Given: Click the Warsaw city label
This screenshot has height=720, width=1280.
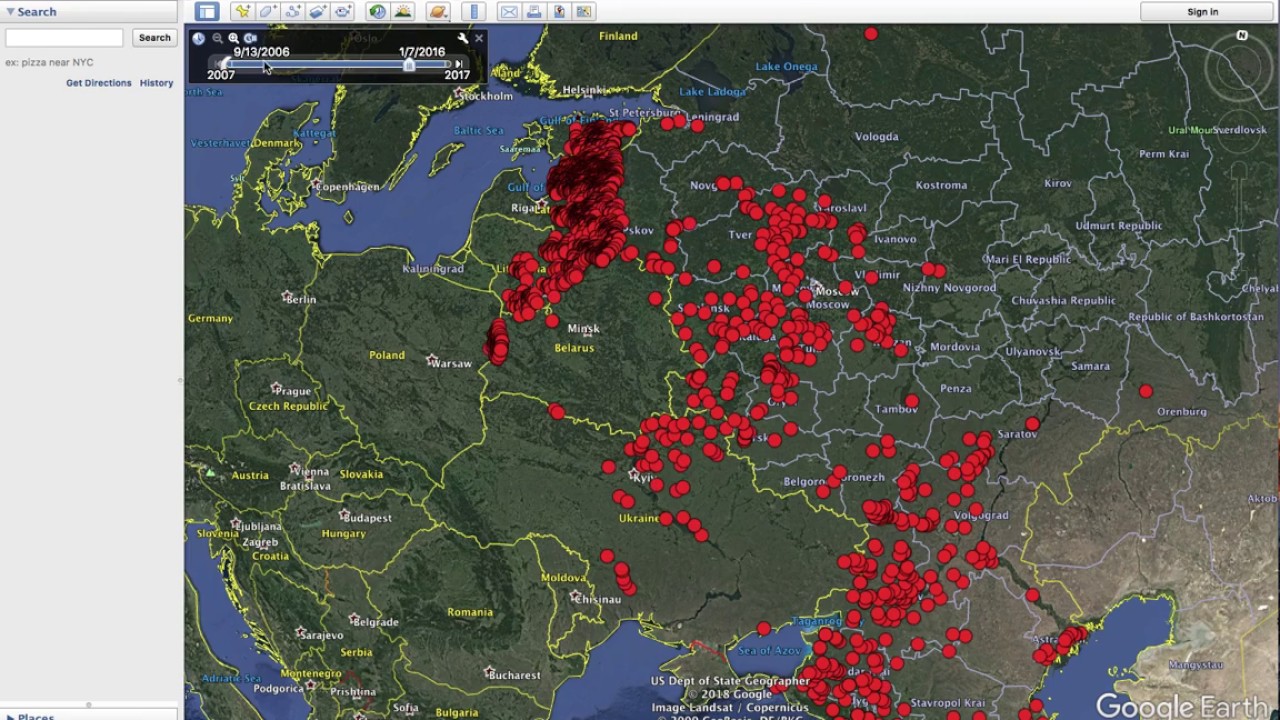Looking at the screenshot, I should (x=451, y=363).
